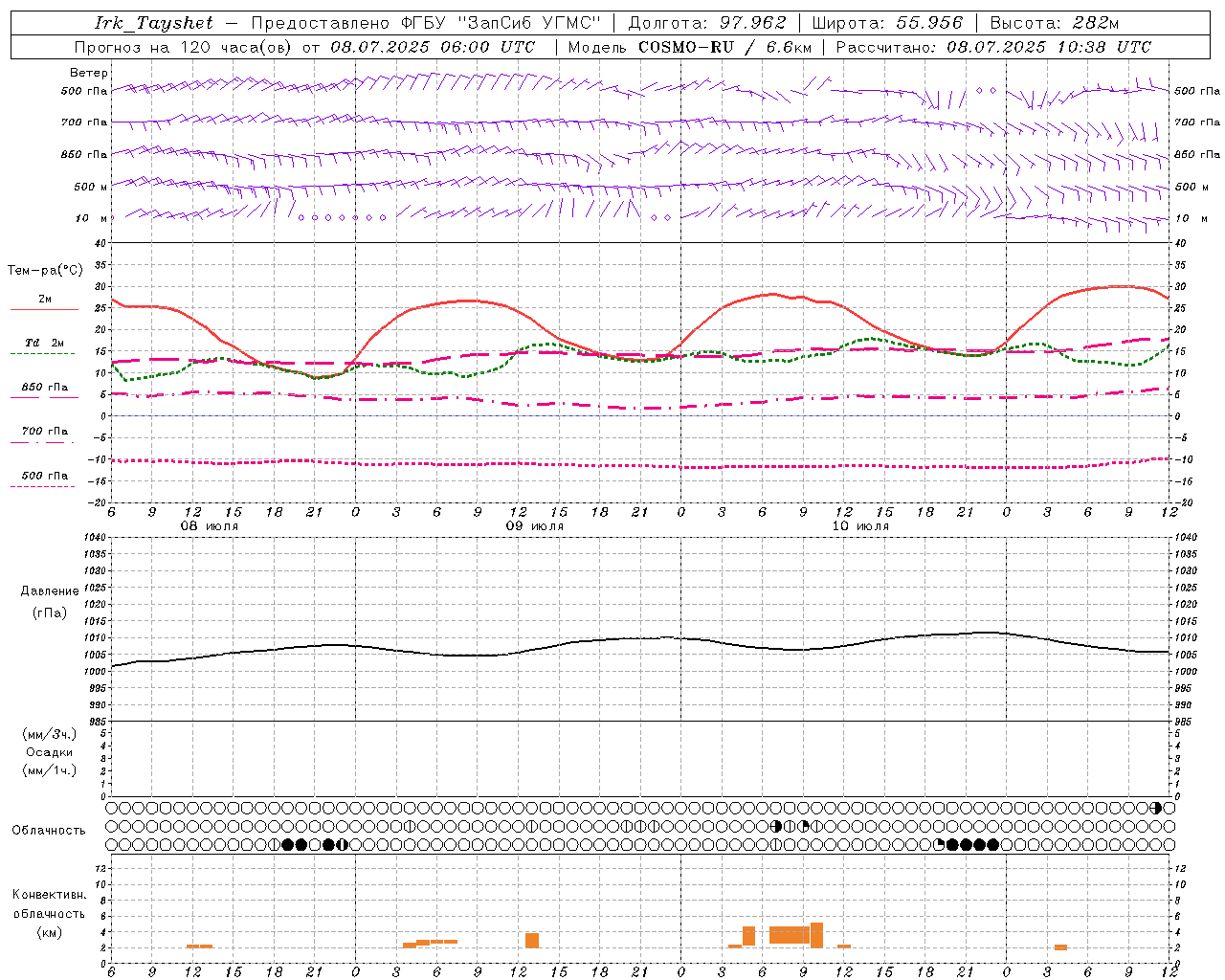Select the (мм/1ч.) precipitation unit label
The height and width of the screenshot is (980, 1225).
[50, 770]
